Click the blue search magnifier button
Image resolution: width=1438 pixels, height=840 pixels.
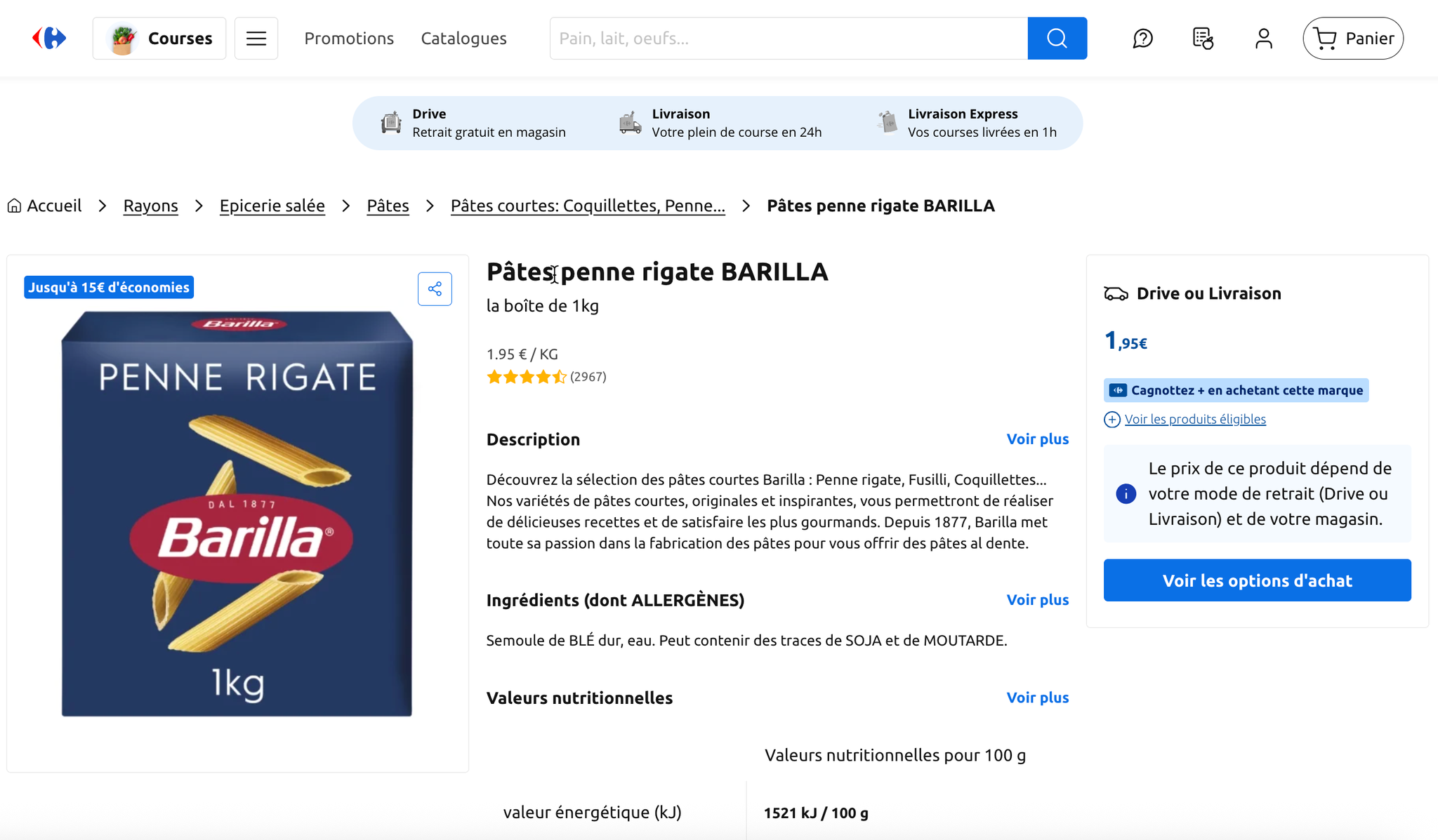tap(1057, 39)
